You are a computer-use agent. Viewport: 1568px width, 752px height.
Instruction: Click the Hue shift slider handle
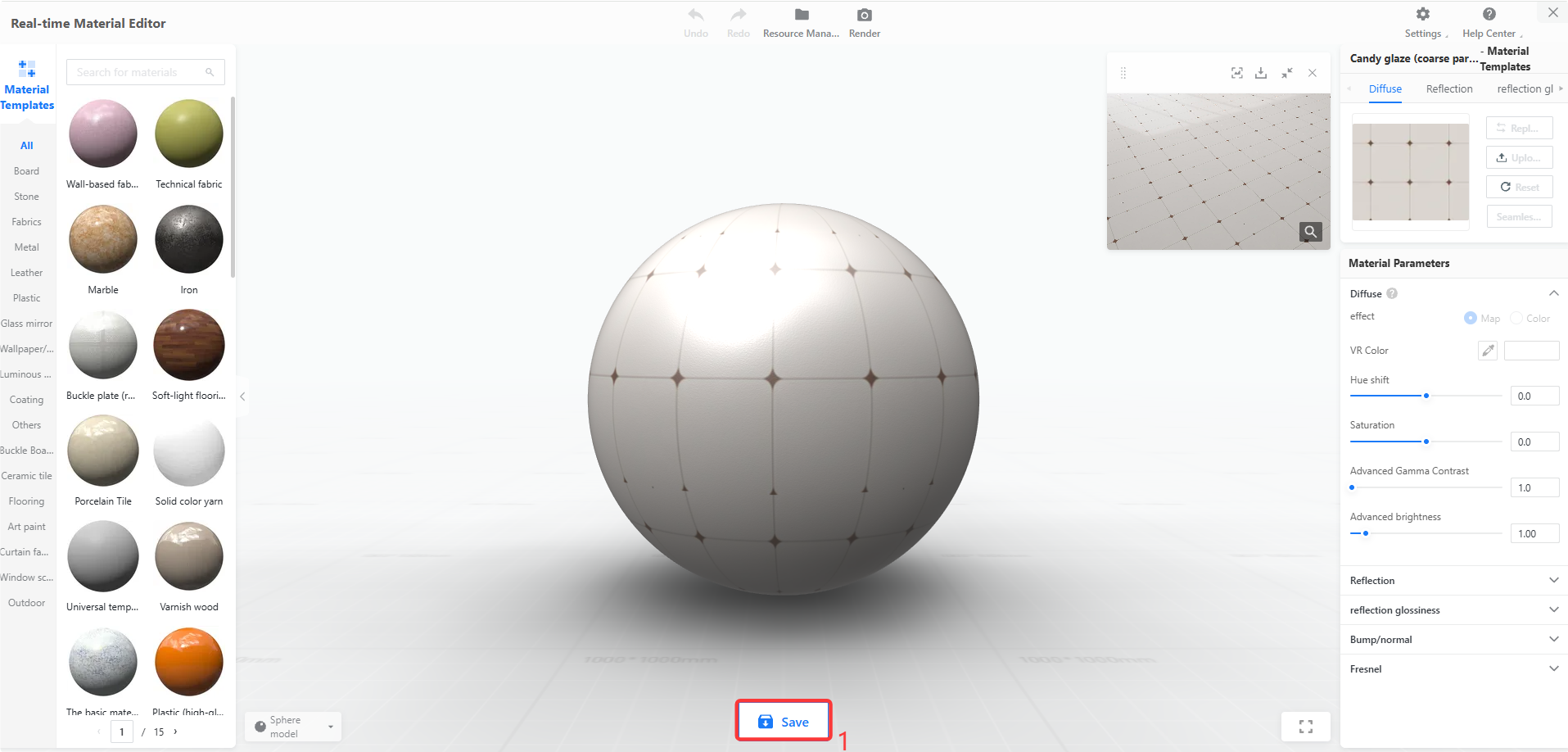[1426, 396]
